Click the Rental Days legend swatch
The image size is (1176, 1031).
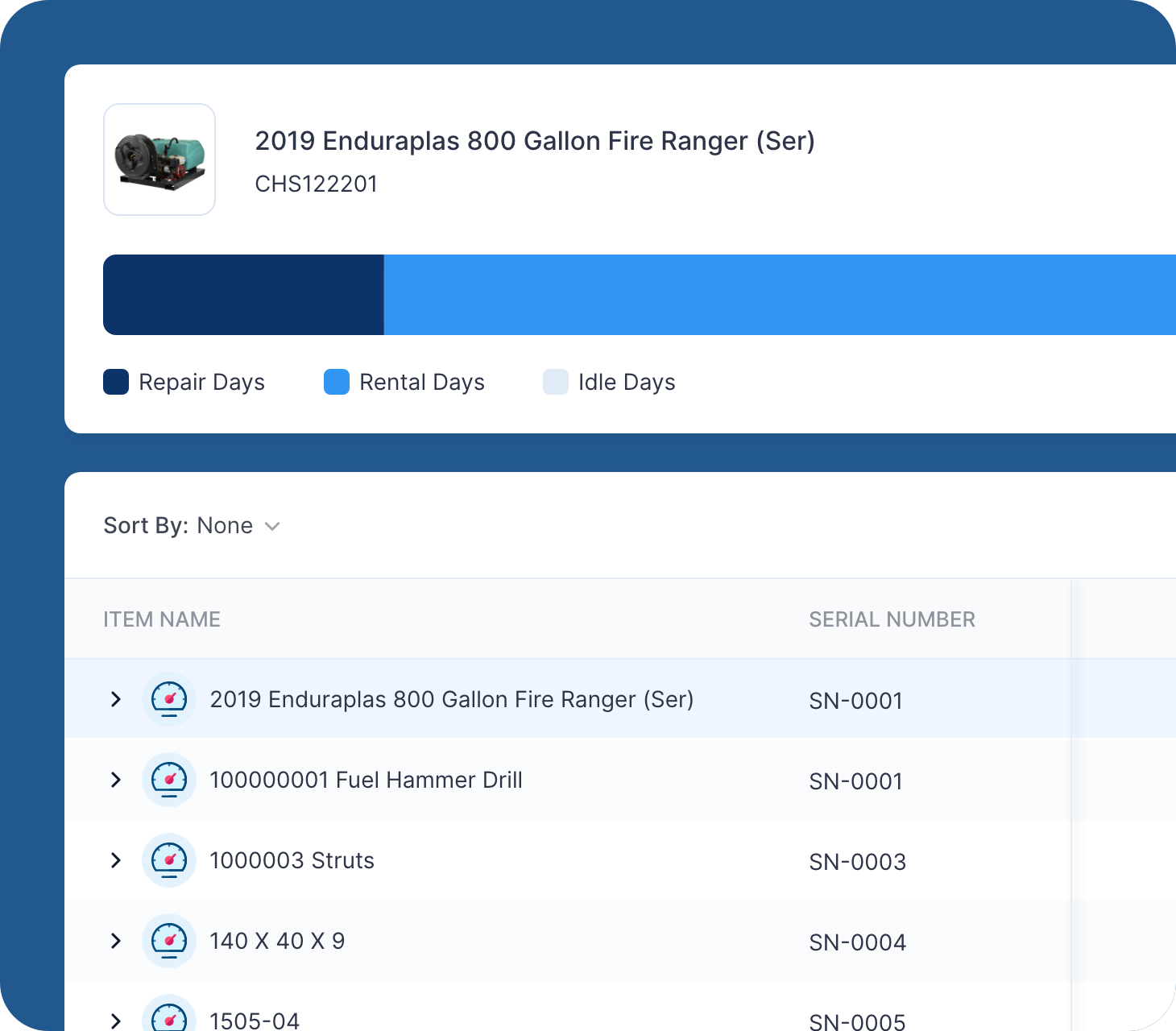337,382
